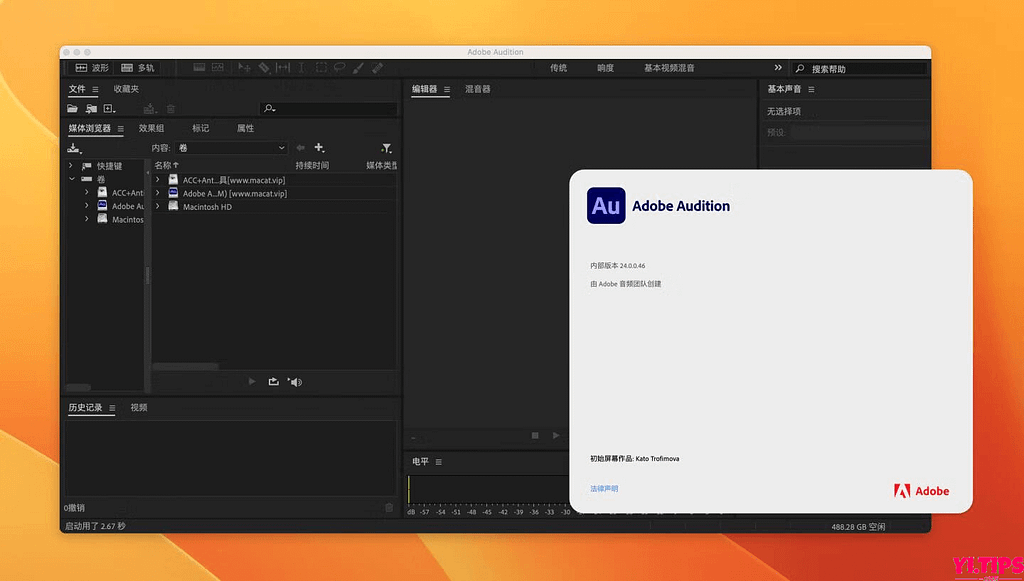Expand the Macintosh HD row in file list

click(158, 206)
